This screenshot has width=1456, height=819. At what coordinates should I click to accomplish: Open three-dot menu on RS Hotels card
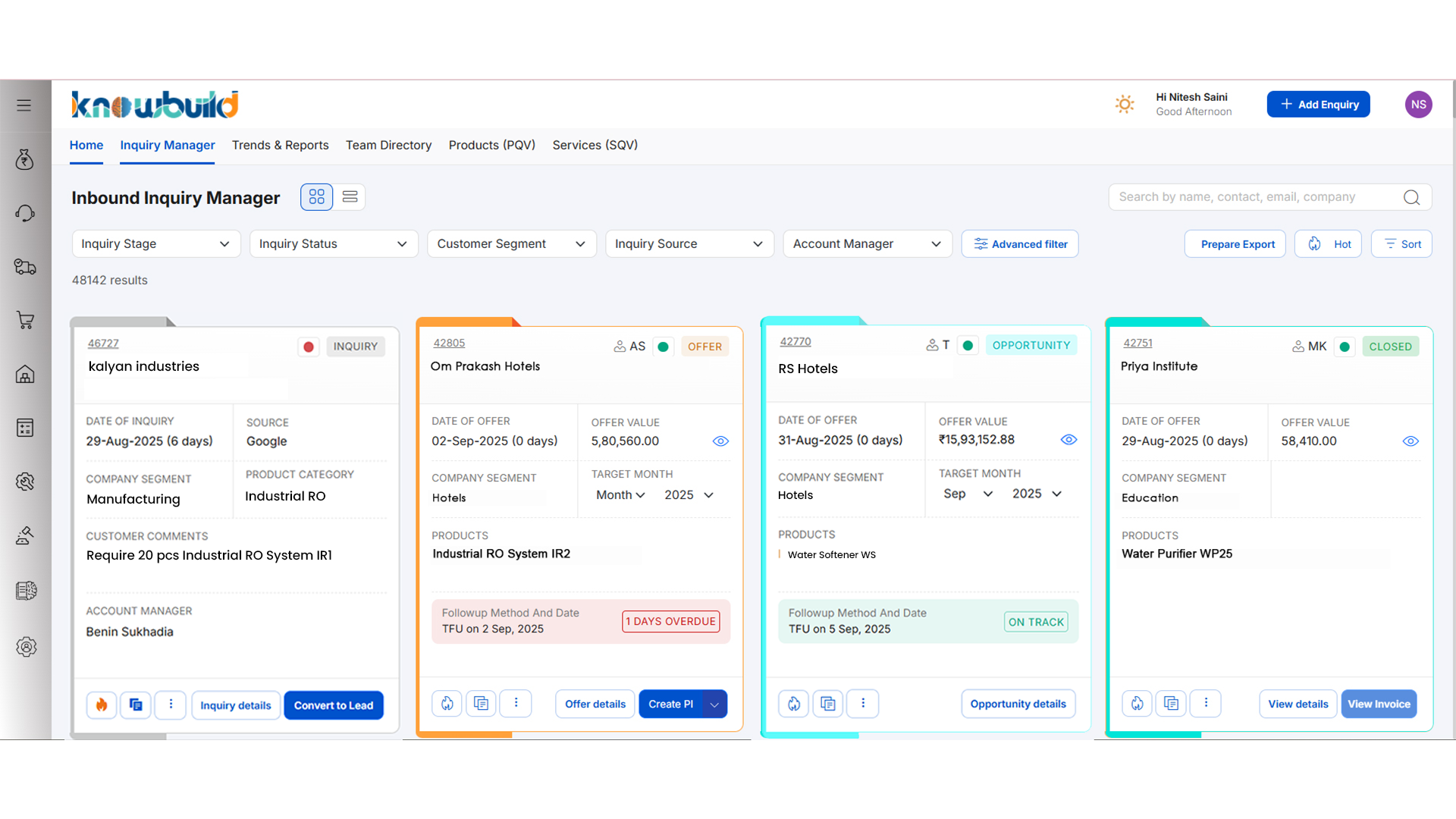click(x=862, y=704)
